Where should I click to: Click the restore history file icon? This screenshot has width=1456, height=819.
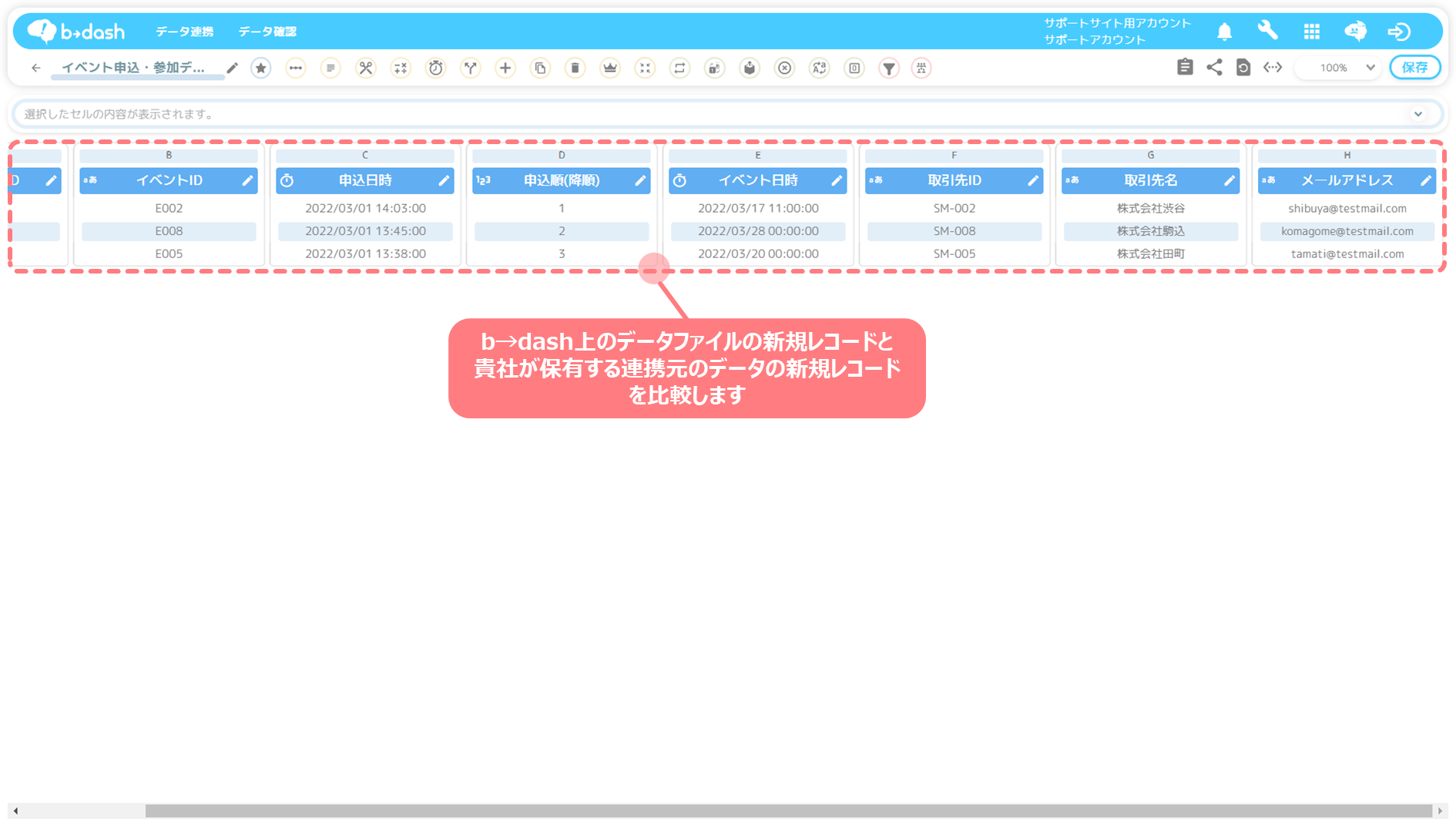coord(1243,67)
